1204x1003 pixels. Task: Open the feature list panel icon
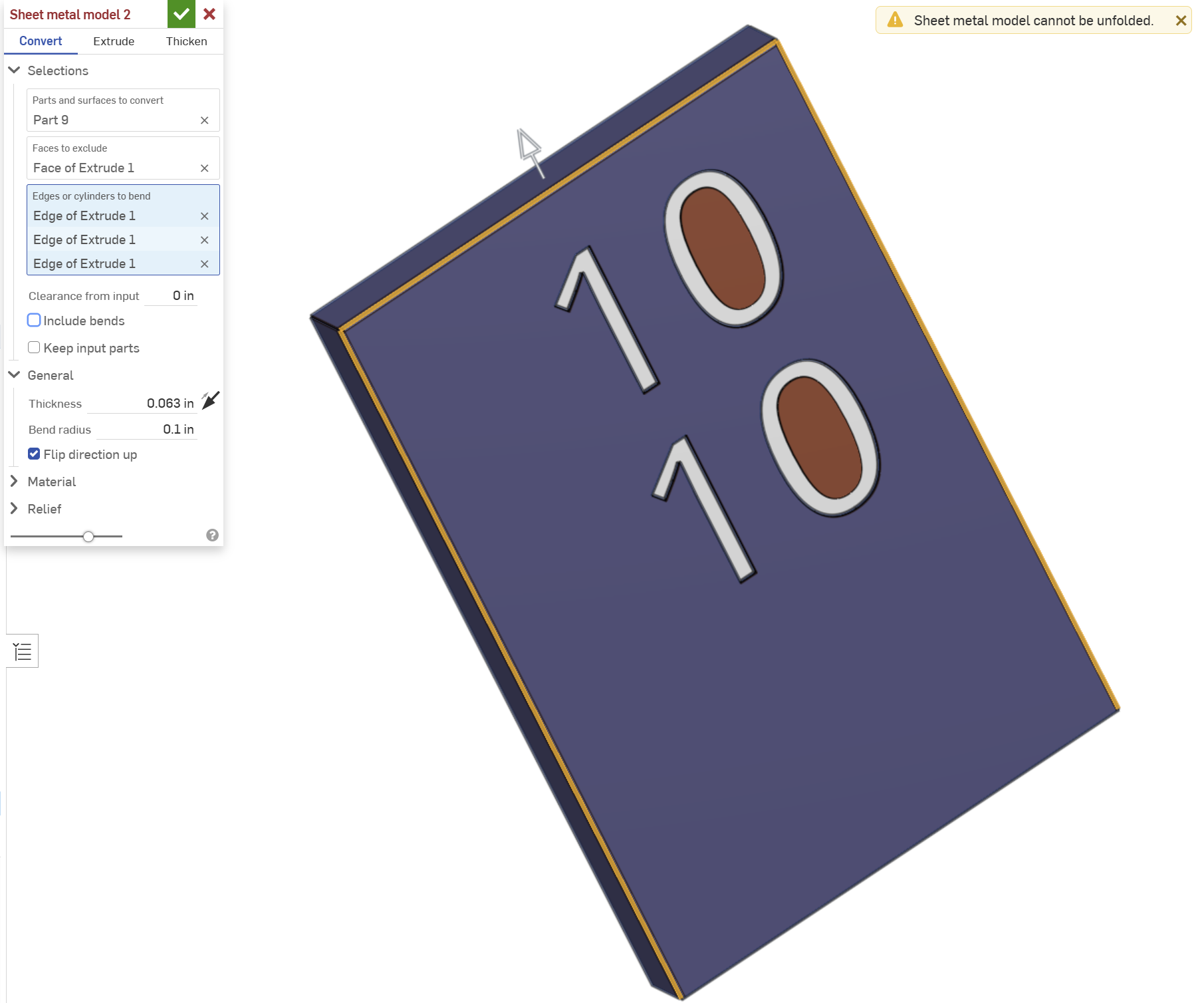[x=23, y=651]
